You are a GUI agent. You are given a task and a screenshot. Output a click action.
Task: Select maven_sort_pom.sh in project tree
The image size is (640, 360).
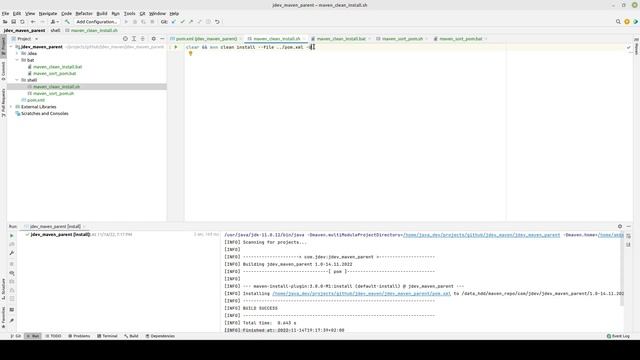point(53,93)
